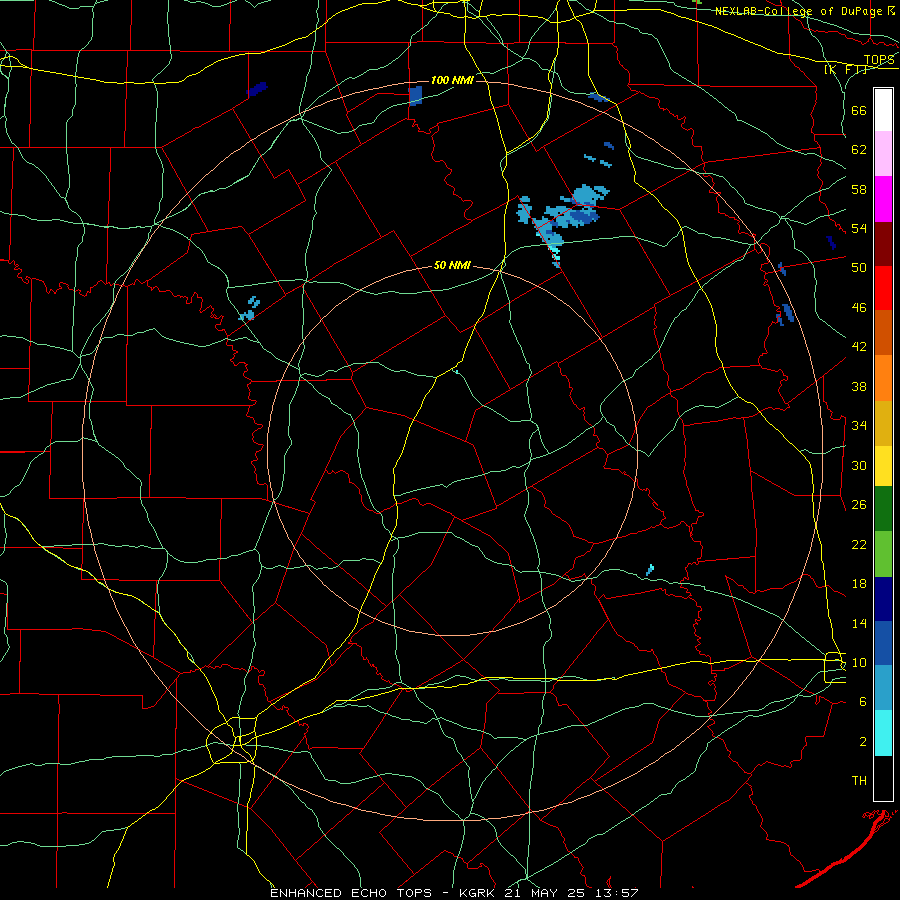Click the legend value 10
This screenshot has width=900, height=900.
[859, 662]
